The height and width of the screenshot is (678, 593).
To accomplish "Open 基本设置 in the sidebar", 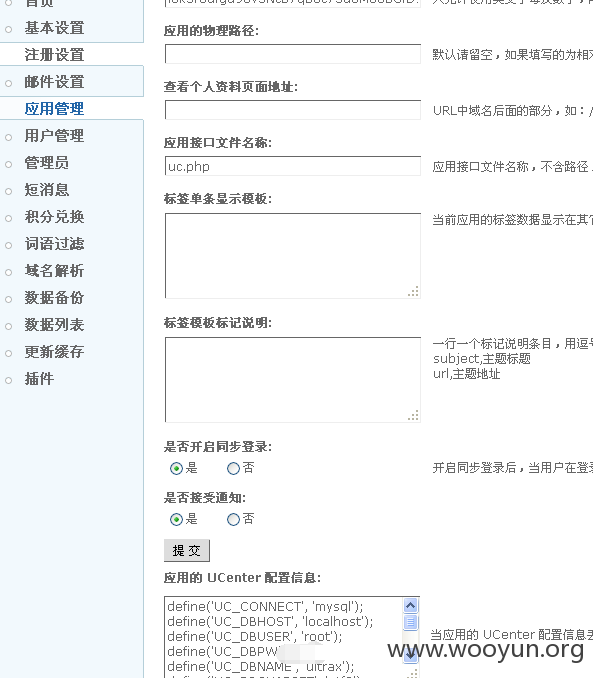I will 54,29.
